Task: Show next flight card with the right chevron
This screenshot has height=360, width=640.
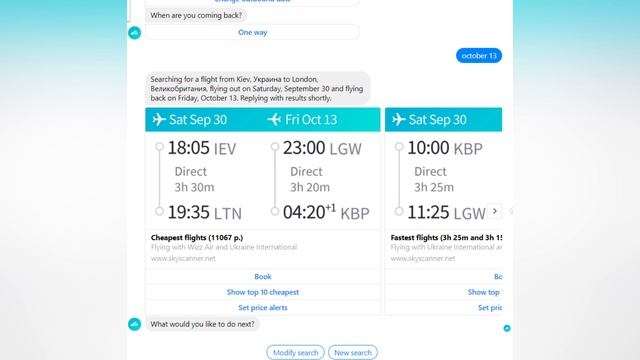Action: (x=495, y=211)
